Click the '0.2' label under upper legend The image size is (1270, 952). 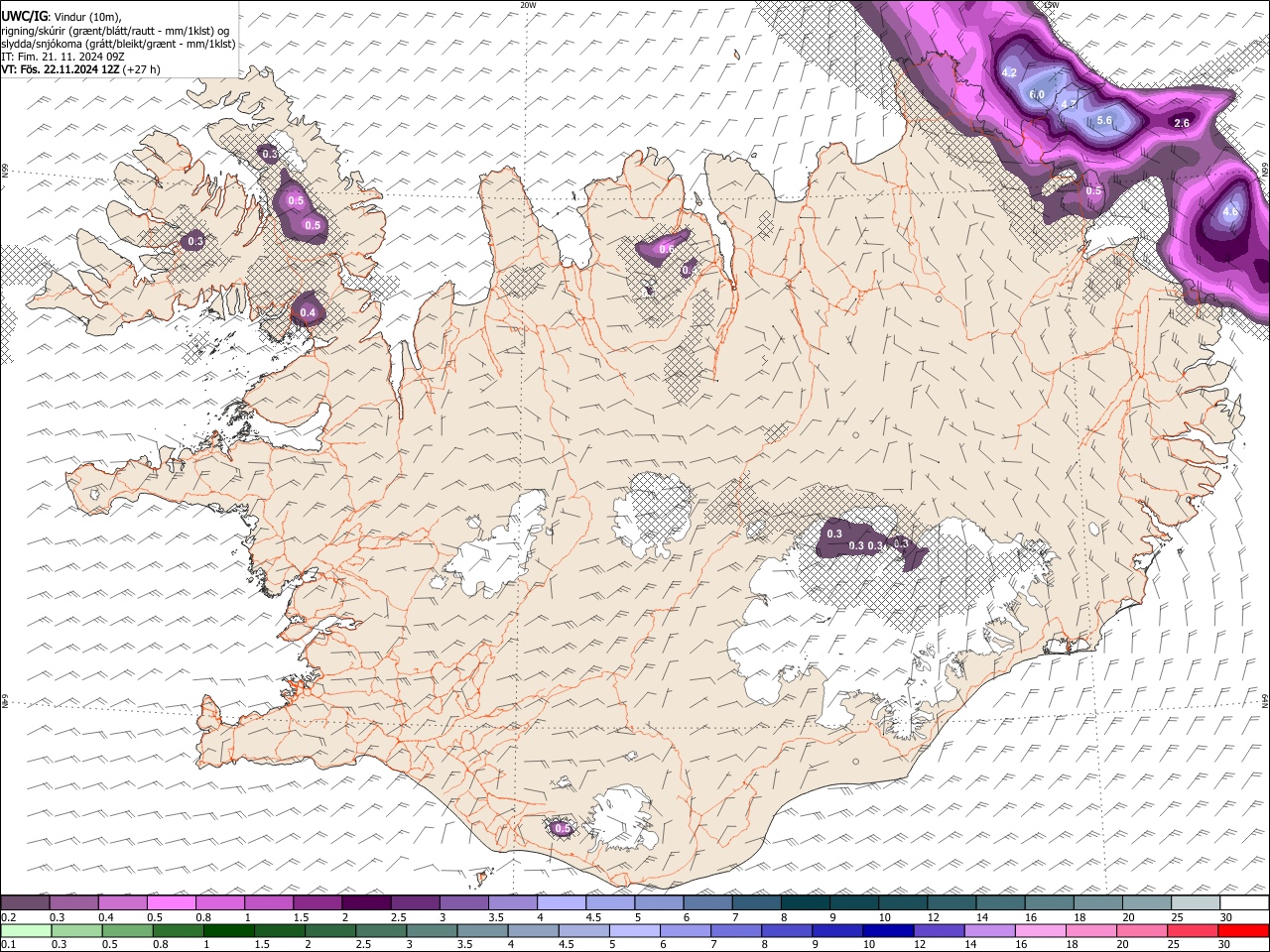pyautogui.click(x=8, y=917)
